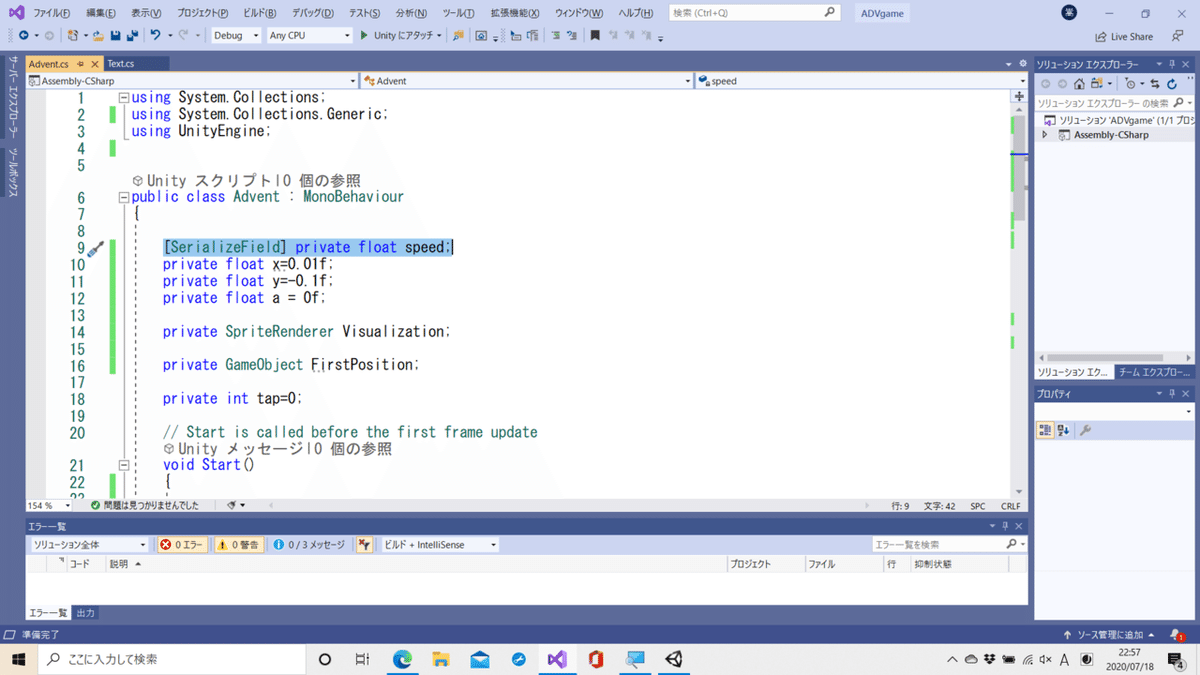
Task: Click the screwdriver quick actions icon on line 9
Action: click(95, 248)
